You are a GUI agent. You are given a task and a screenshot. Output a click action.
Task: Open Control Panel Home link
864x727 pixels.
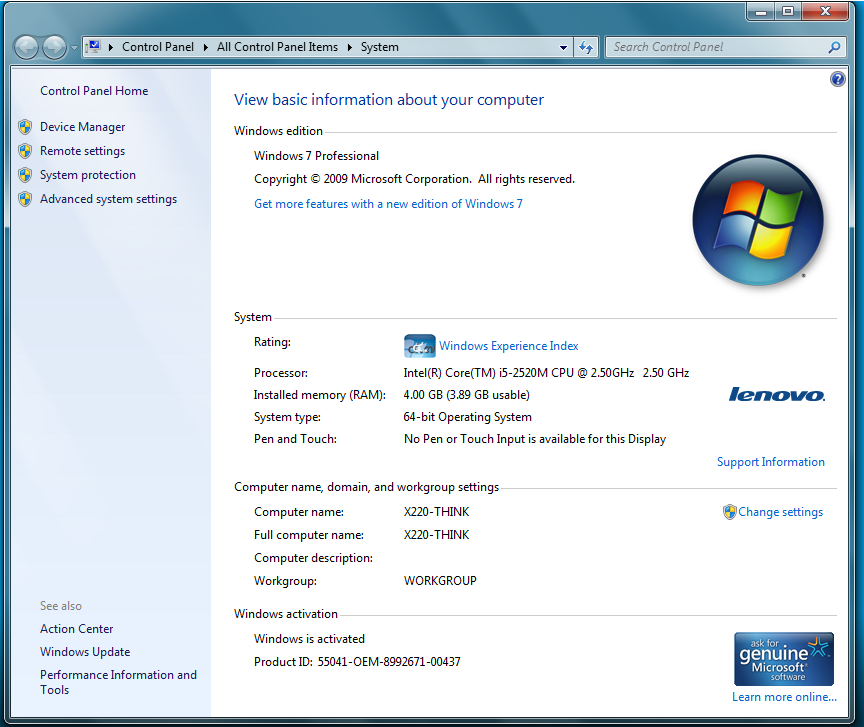pos(94,91)
